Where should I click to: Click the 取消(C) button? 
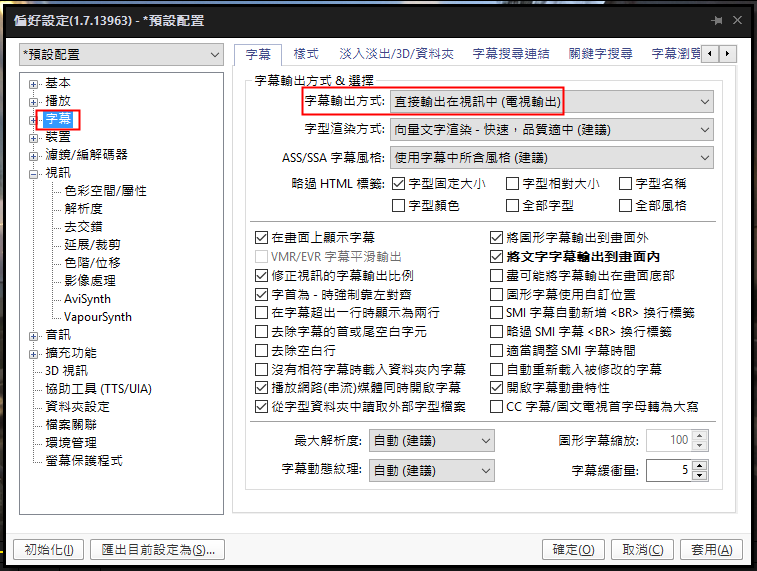click(643, 550)
